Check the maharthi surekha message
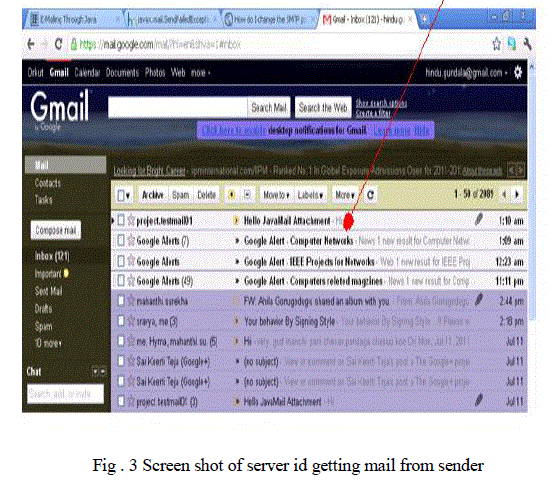 point(121,301)
